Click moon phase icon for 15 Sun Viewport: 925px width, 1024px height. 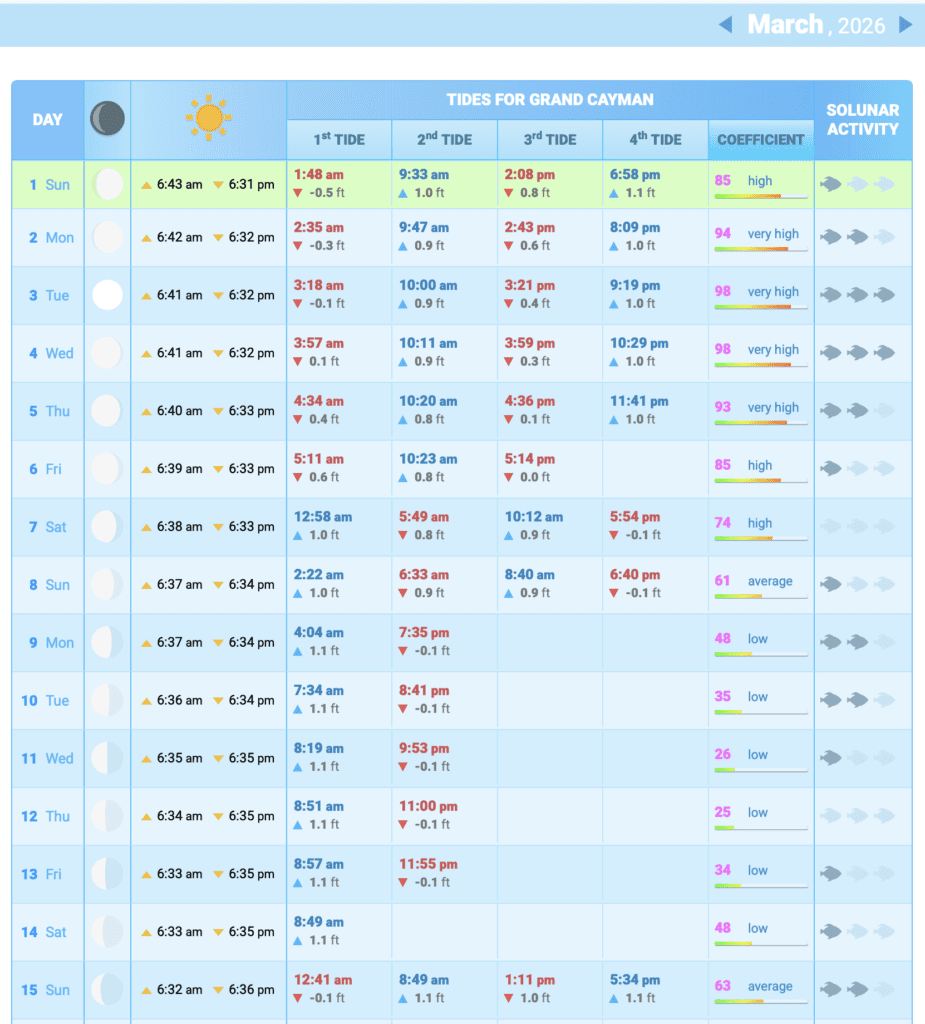(107, 990)
